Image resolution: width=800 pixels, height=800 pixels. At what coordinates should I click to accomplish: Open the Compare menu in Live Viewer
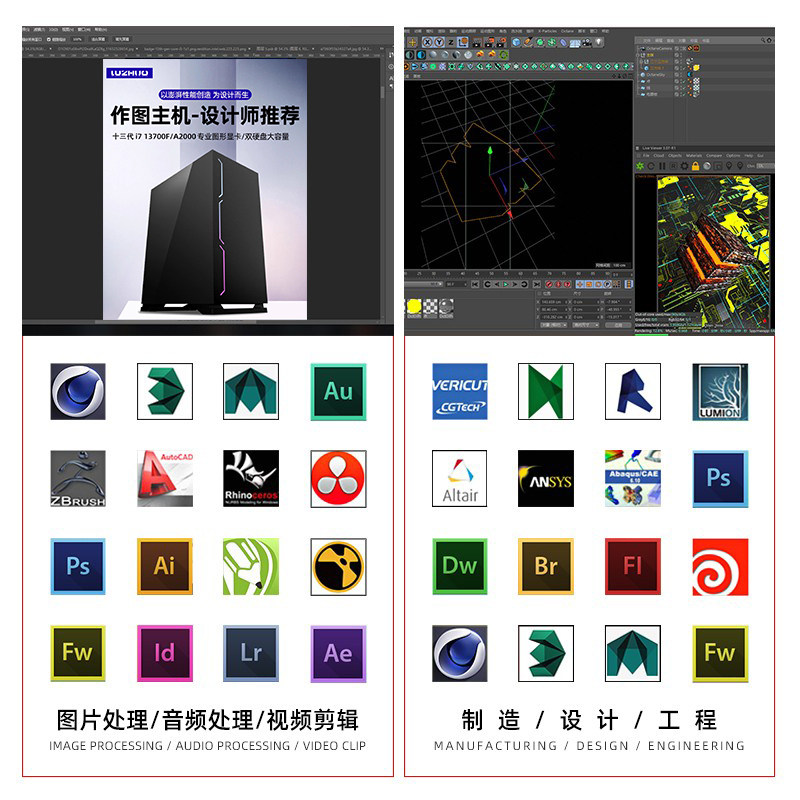click(x=714, y=156)
